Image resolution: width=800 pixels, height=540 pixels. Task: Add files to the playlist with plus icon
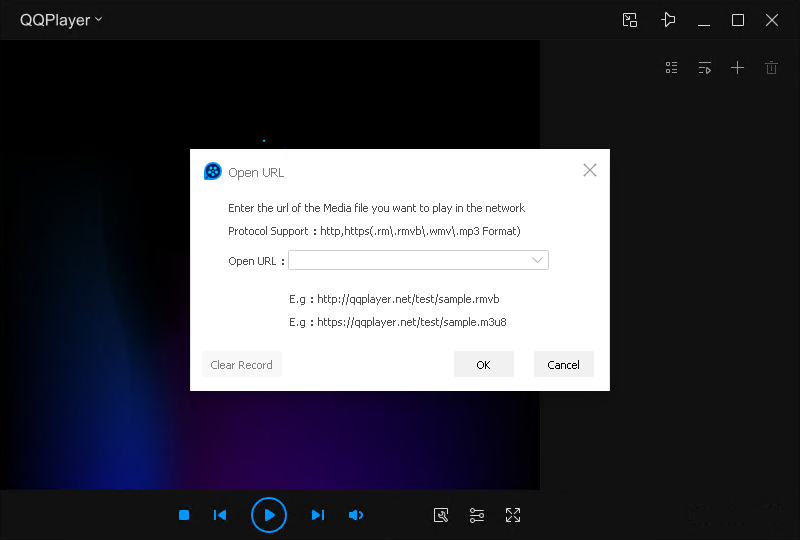(x=737, y=67)
